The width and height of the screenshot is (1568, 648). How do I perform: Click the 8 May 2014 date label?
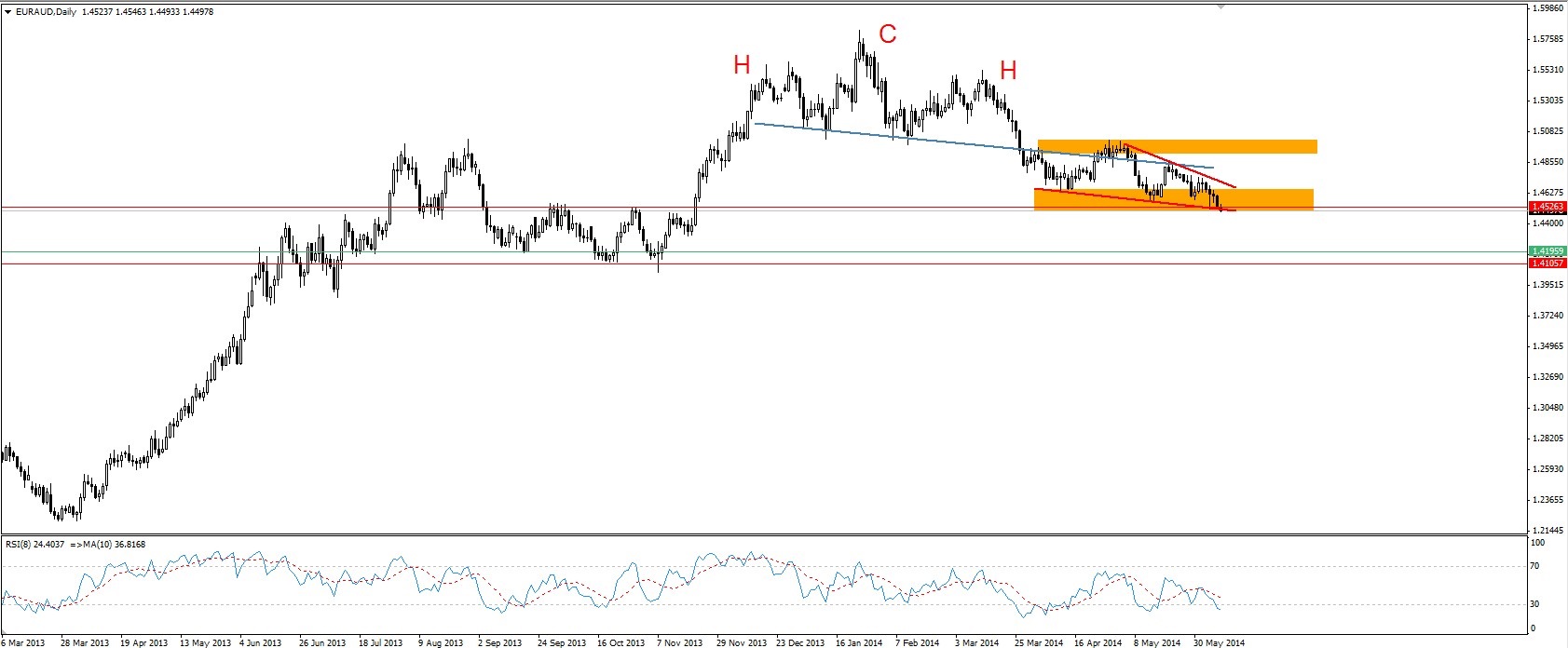point(1157,642)
